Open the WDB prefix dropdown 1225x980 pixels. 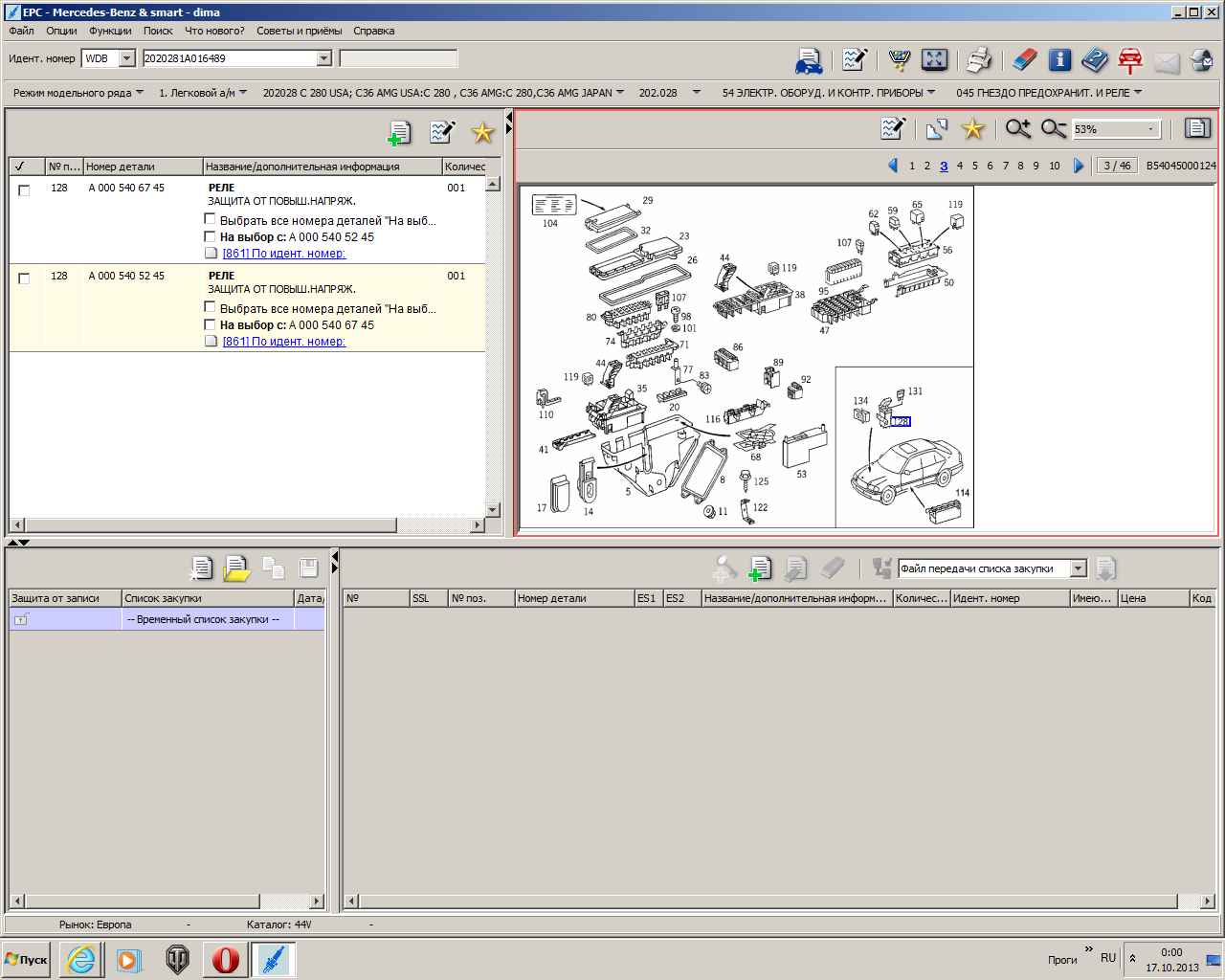127,58
